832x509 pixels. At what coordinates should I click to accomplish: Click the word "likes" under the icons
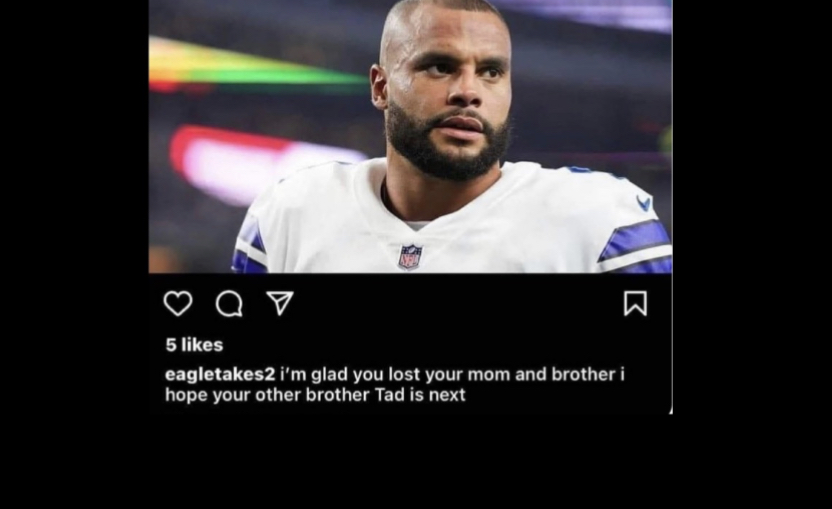click(x=202, y=345)
